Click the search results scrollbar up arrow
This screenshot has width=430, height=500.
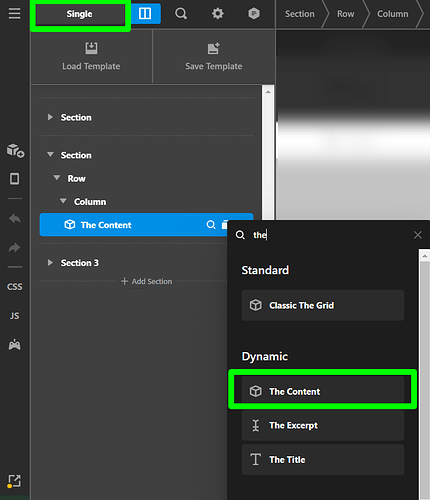[424, 256]
